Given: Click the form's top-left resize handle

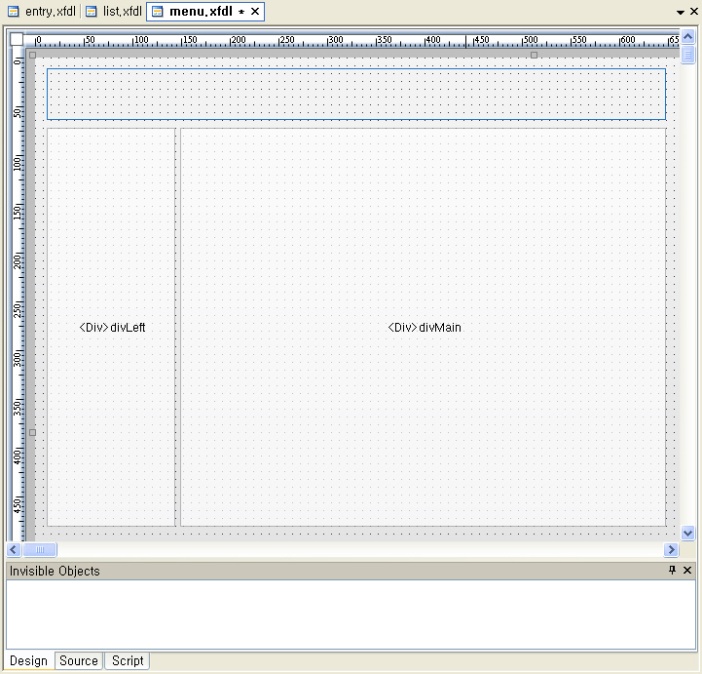Looking at the screenshot, I should [32, 55].
